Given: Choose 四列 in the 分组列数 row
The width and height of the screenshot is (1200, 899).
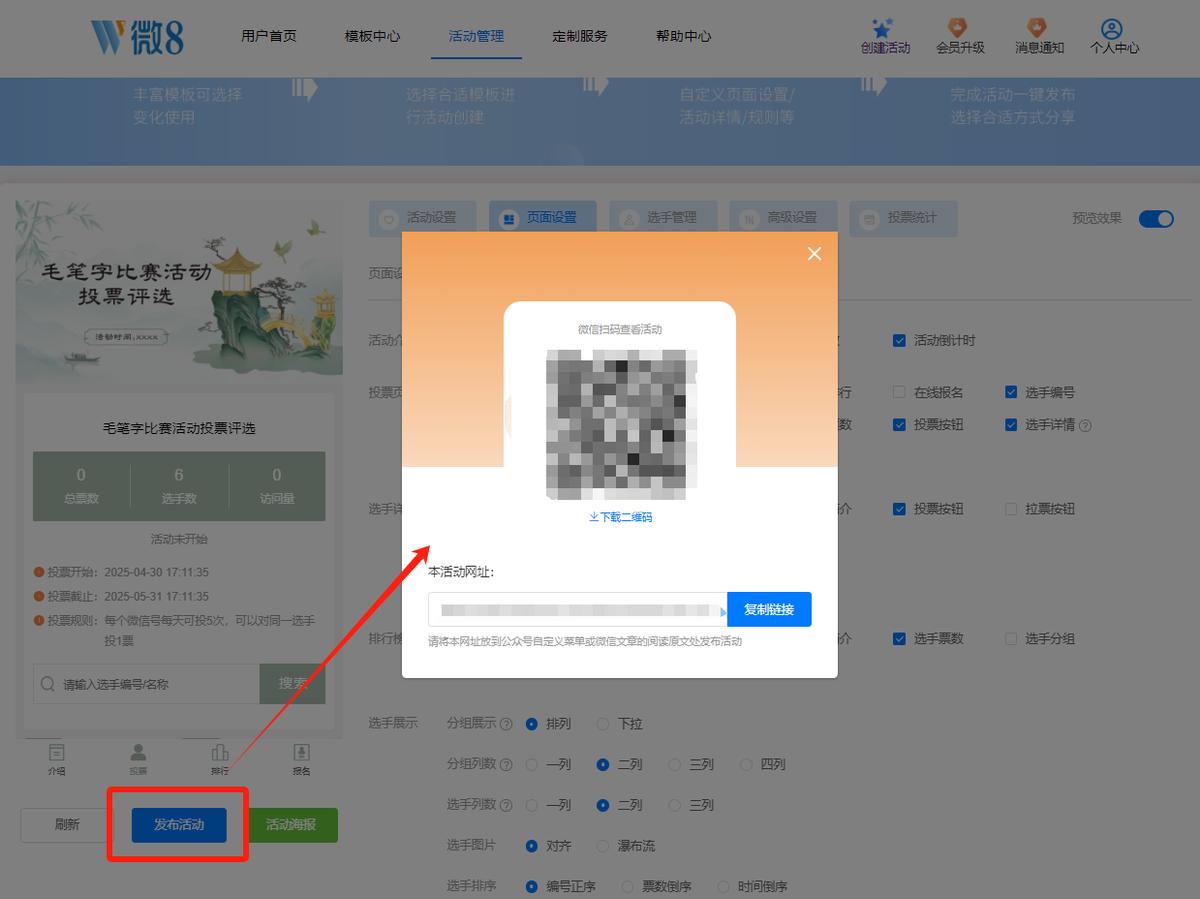Looking at the screenshot, I should tap(746, 765).
